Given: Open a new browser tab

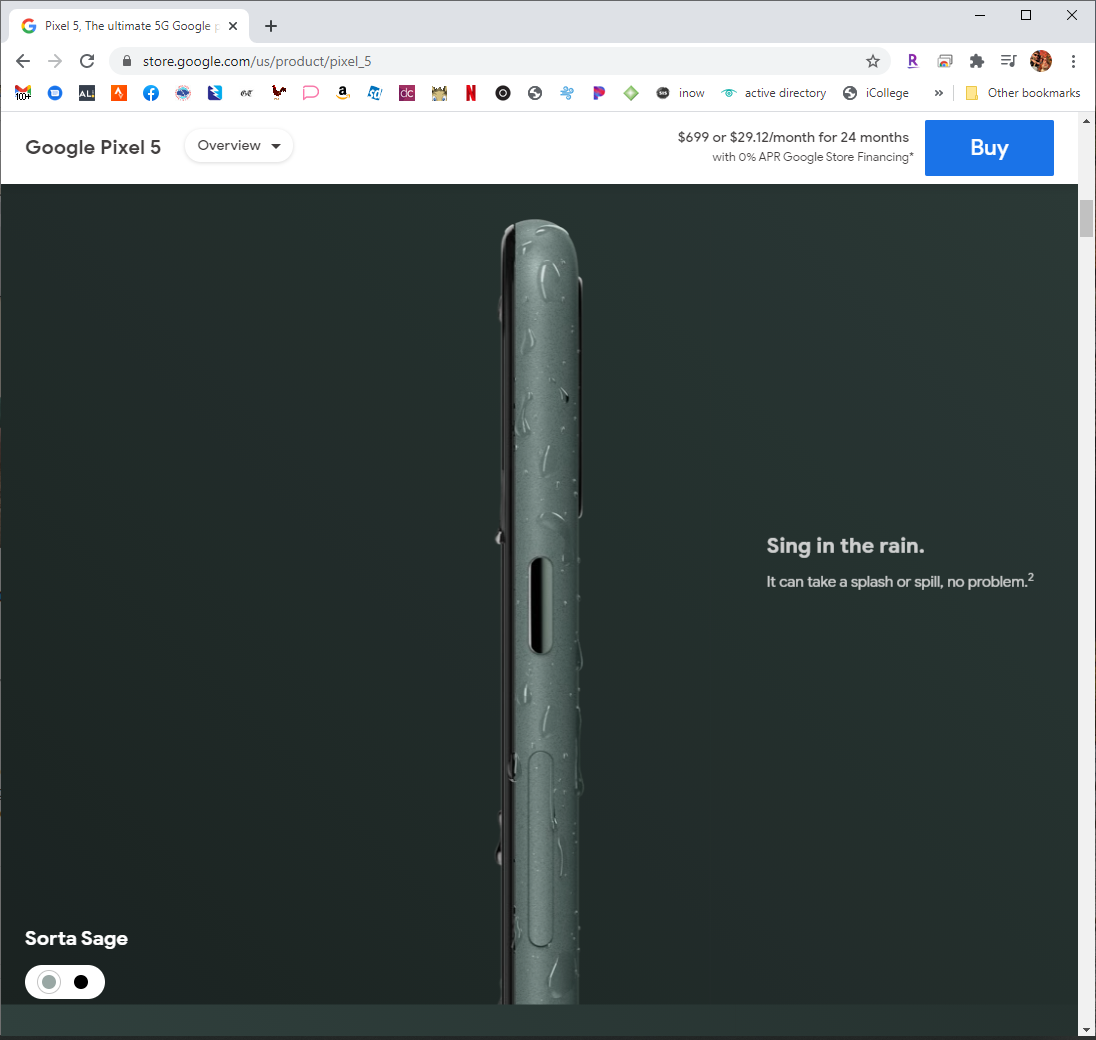Looking at the screenshot, I should (271, 26).
